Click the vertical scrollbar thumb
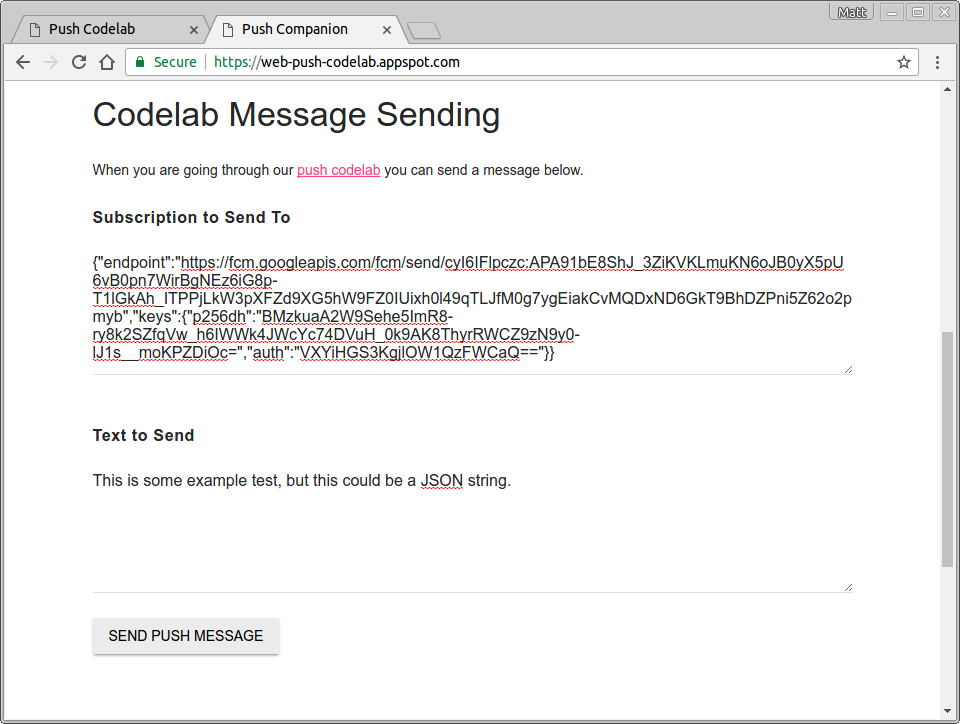This screenshot has width=960, height=724. [x=947, y=450]
